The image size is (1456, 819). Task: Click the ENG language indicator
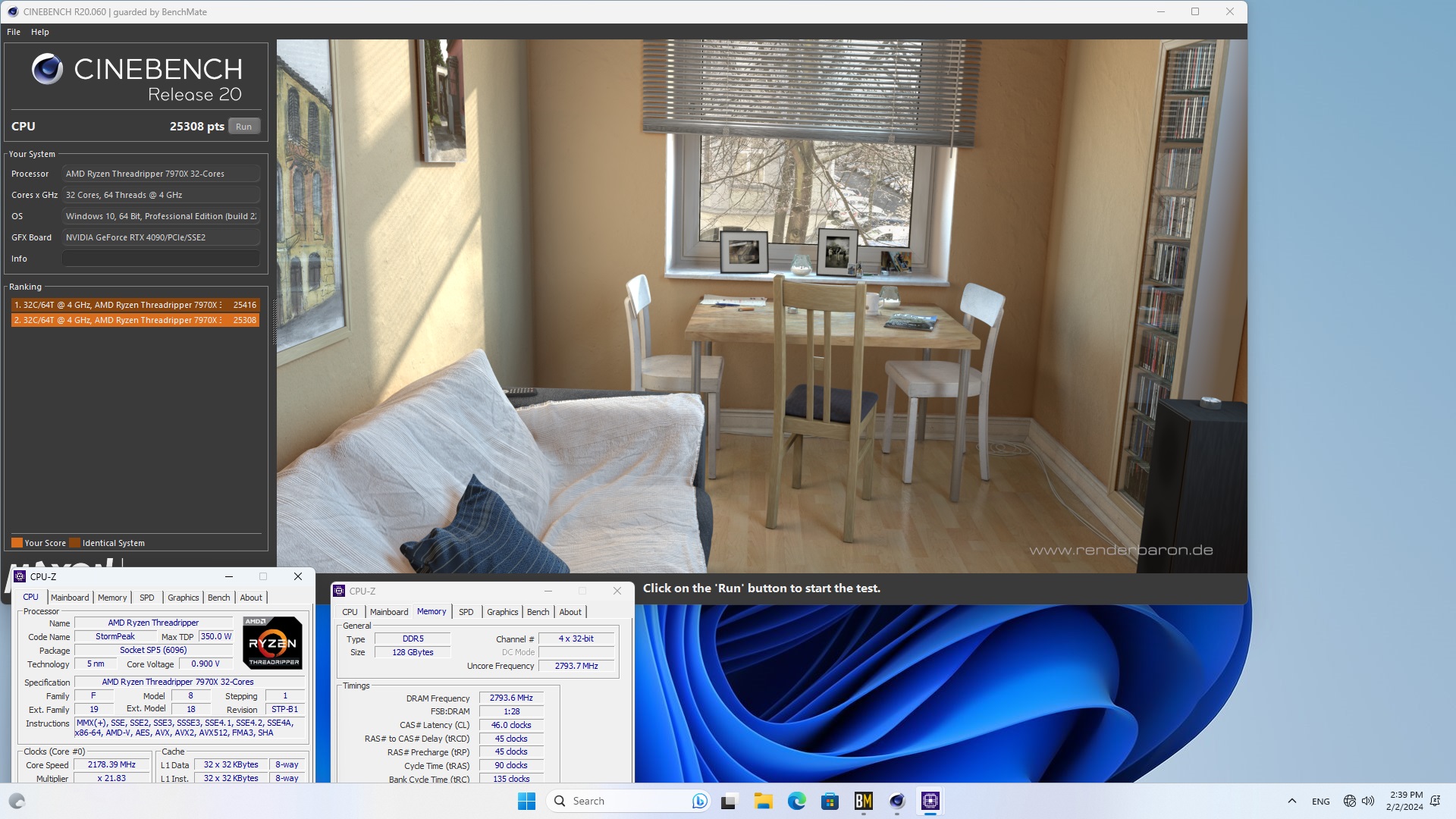tap(1320, 802)
